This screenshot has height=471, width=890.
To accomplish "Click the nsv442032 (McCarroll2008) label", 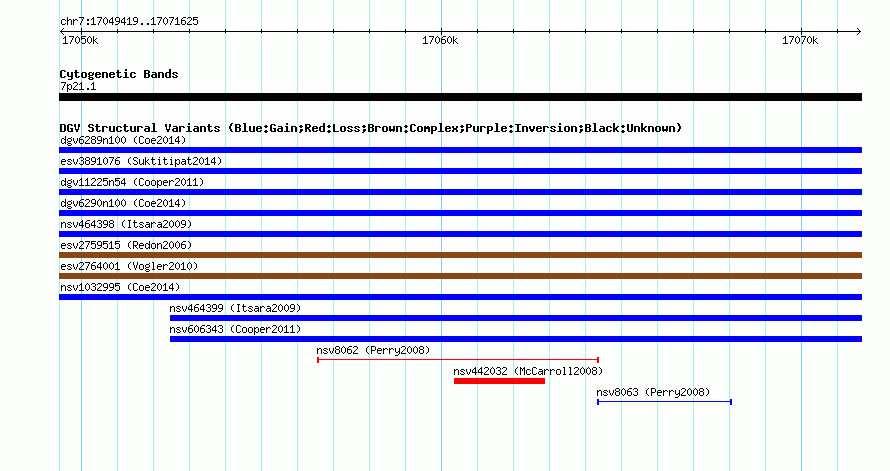I will coord(528,371).
